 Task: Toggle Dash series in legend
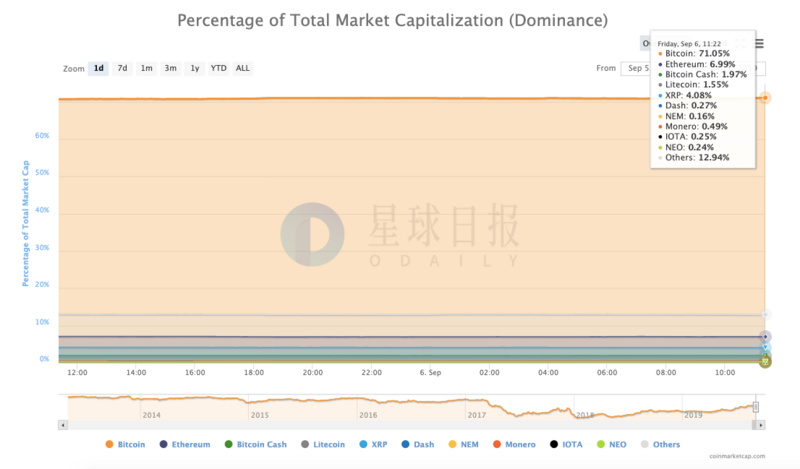tap(418, 445)
